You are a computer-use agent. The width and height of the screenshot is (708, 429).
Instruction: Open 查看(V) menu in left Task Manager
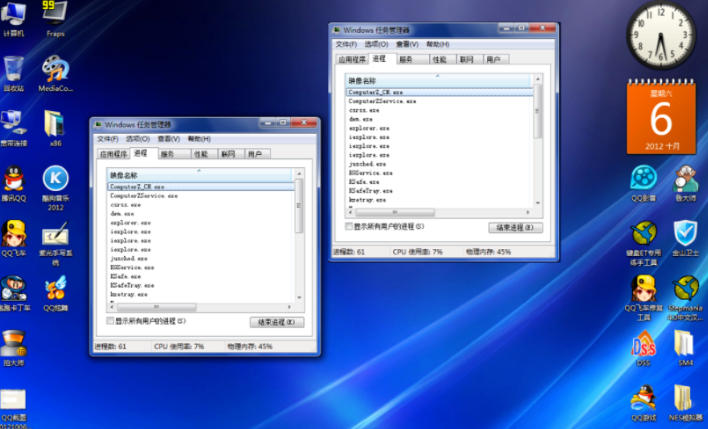pos(169,139)
